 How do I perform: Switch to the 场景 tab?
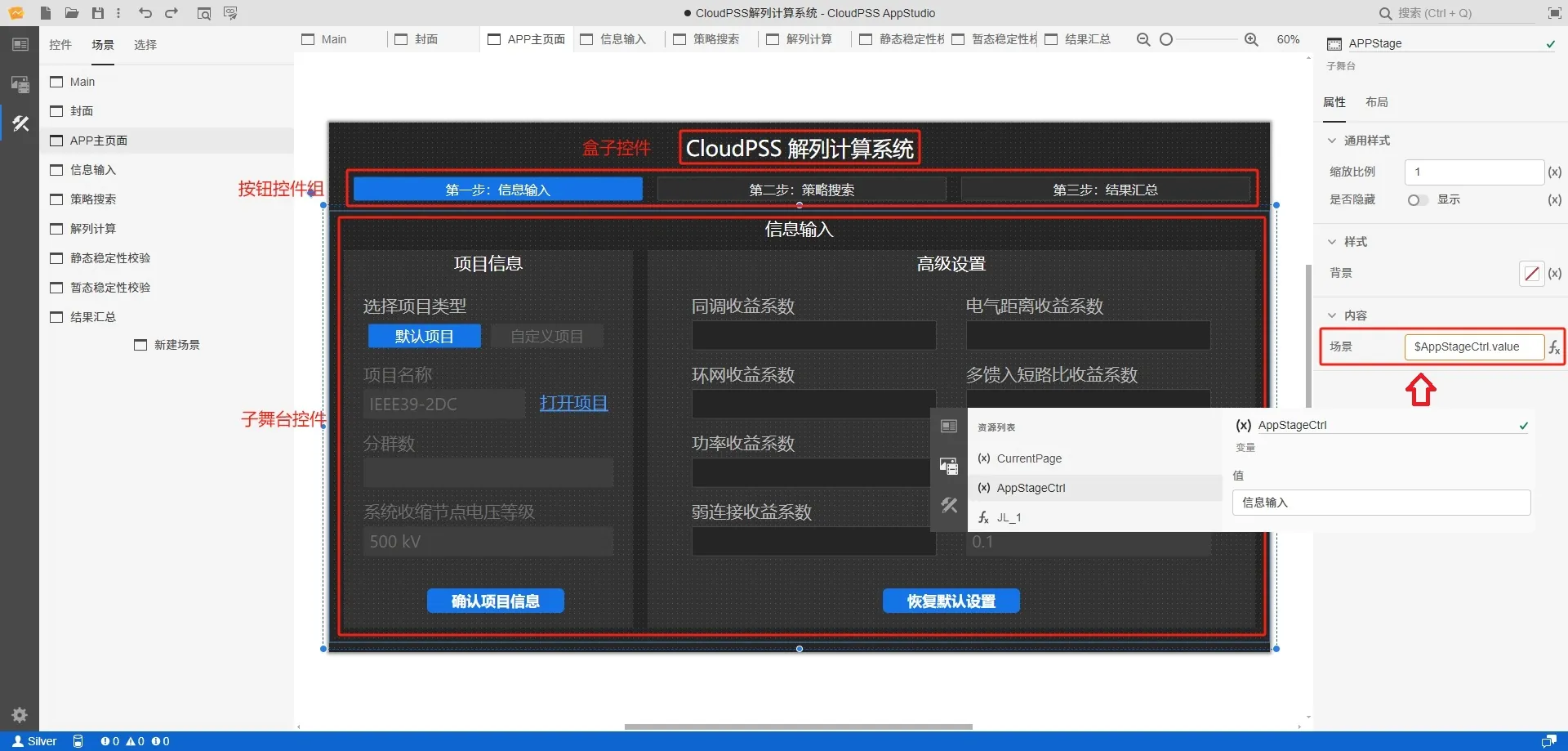pos(103,44)
